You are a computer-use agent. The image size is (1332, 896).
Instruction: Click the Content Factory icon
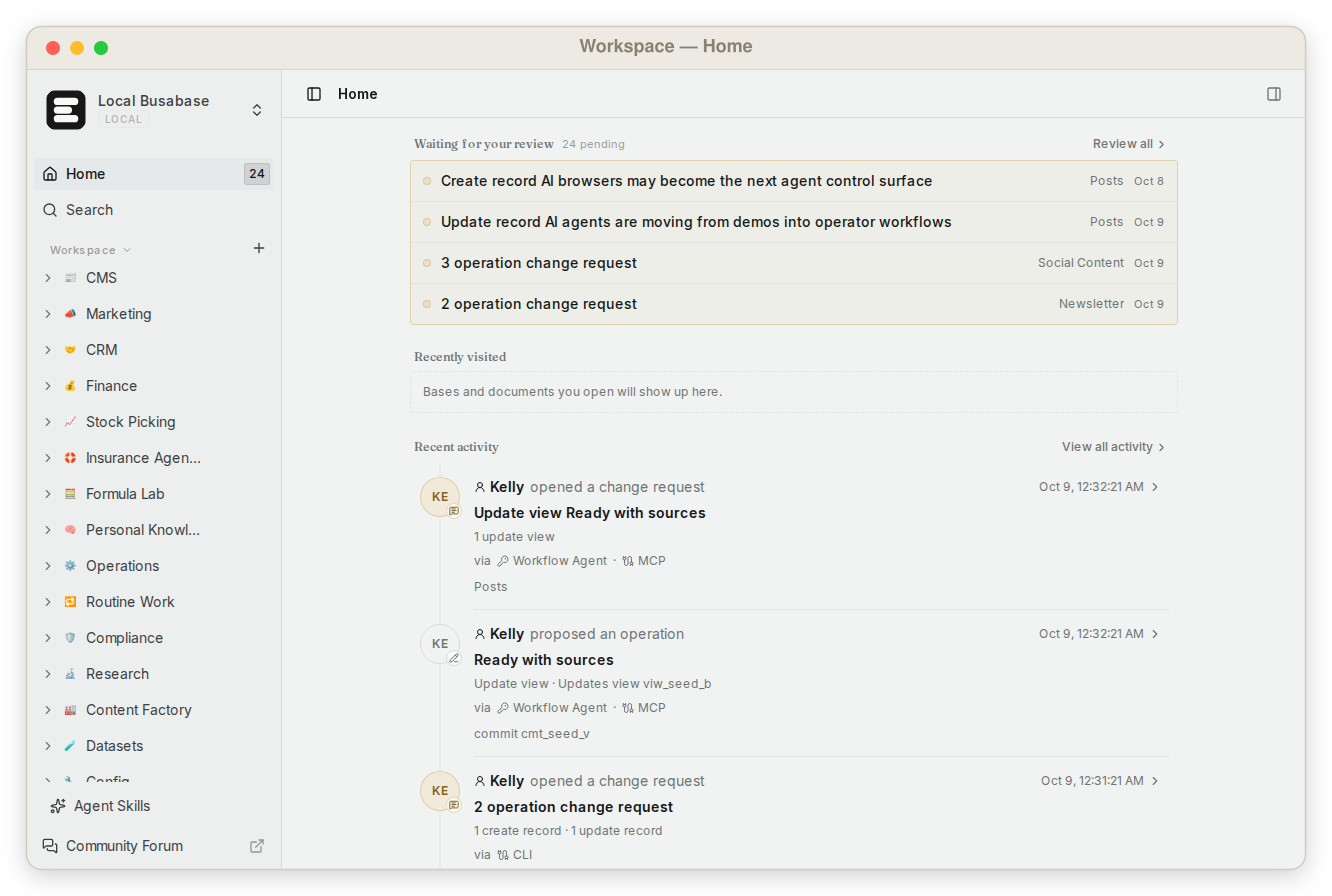pos(70,710)
